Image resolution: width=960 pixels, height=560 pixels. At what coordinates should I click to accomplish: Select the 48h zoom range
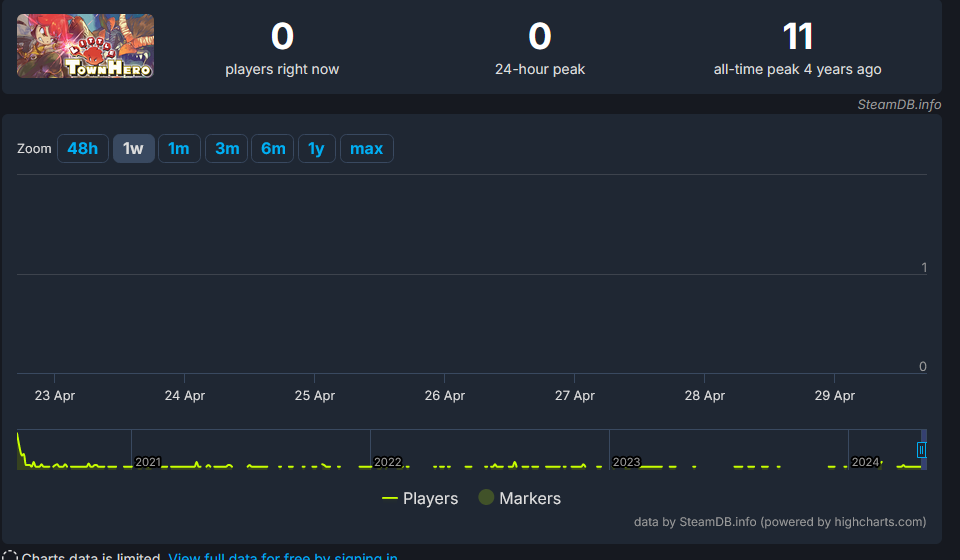tap(83, 149)
